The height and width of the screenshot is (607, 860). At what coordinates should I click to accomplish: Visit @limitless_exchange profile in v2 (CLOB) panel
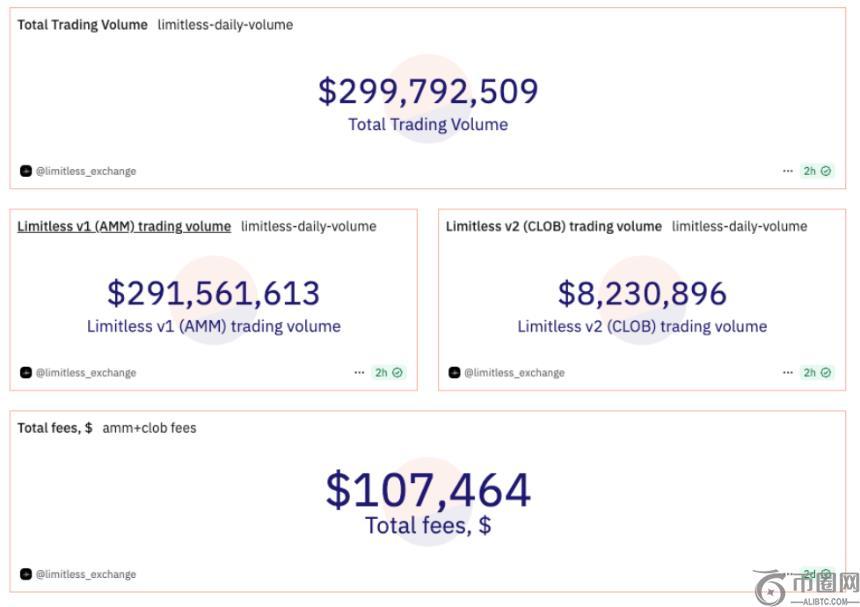coord(514,373)
